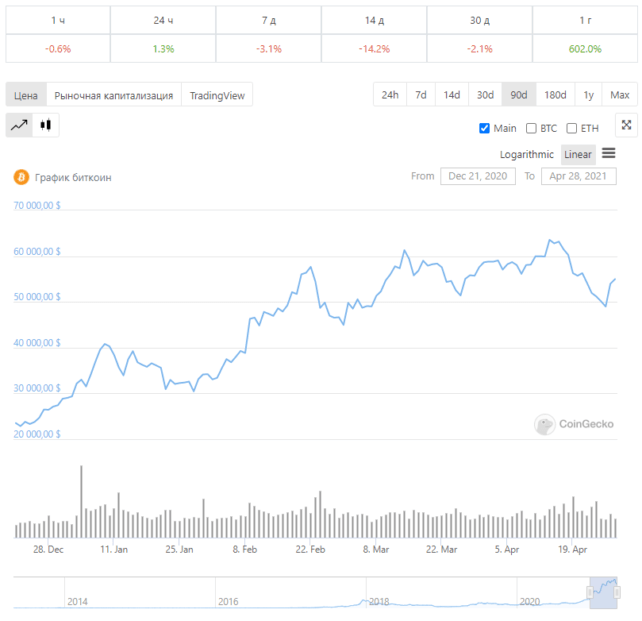Edit the From date field
The width and height of the screenshot is (642, 621).
[x=477, y=176]
